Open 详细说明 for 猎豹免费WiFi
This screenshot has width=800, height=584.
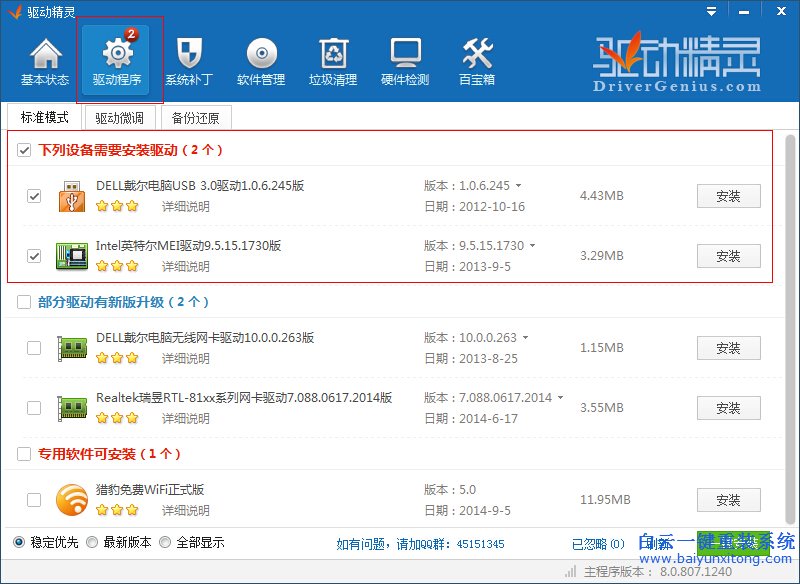coord(184,510)
